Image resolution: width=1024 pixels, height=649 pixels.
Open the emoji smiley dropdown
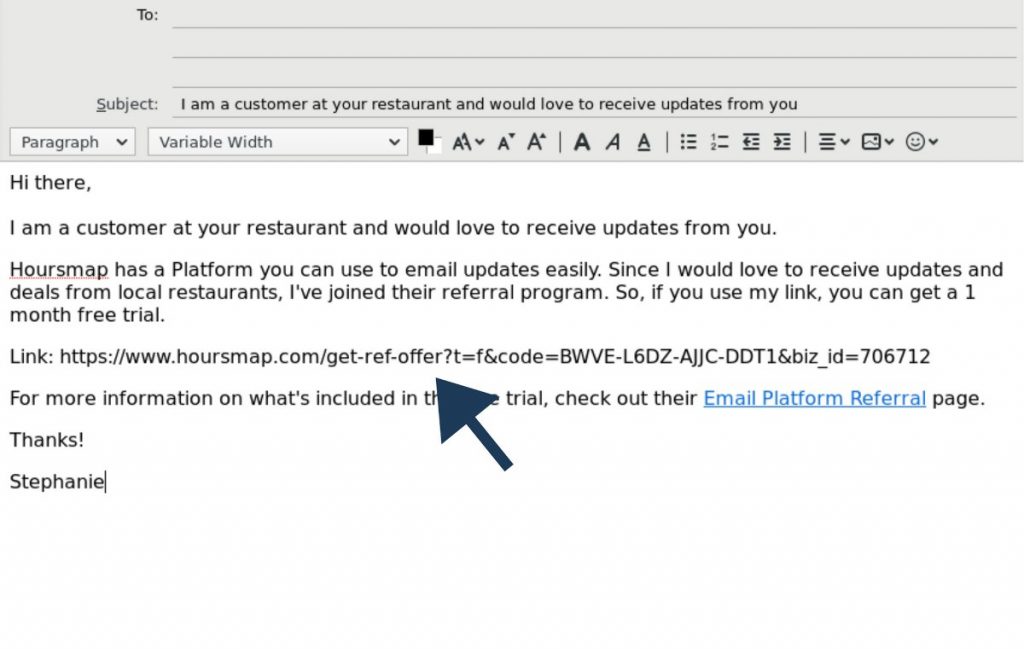pyautogui.click(x=921, y=142)
